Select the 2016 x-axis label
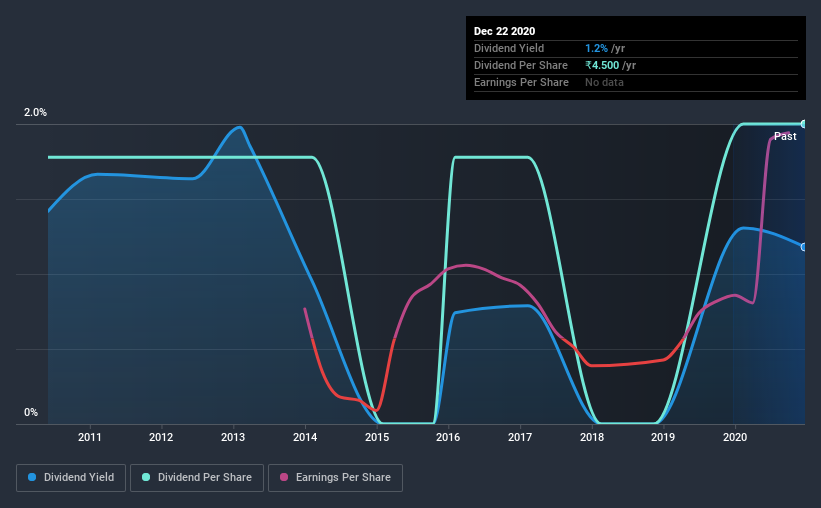Screen dimensions: 821x508 tap(448, 437)
